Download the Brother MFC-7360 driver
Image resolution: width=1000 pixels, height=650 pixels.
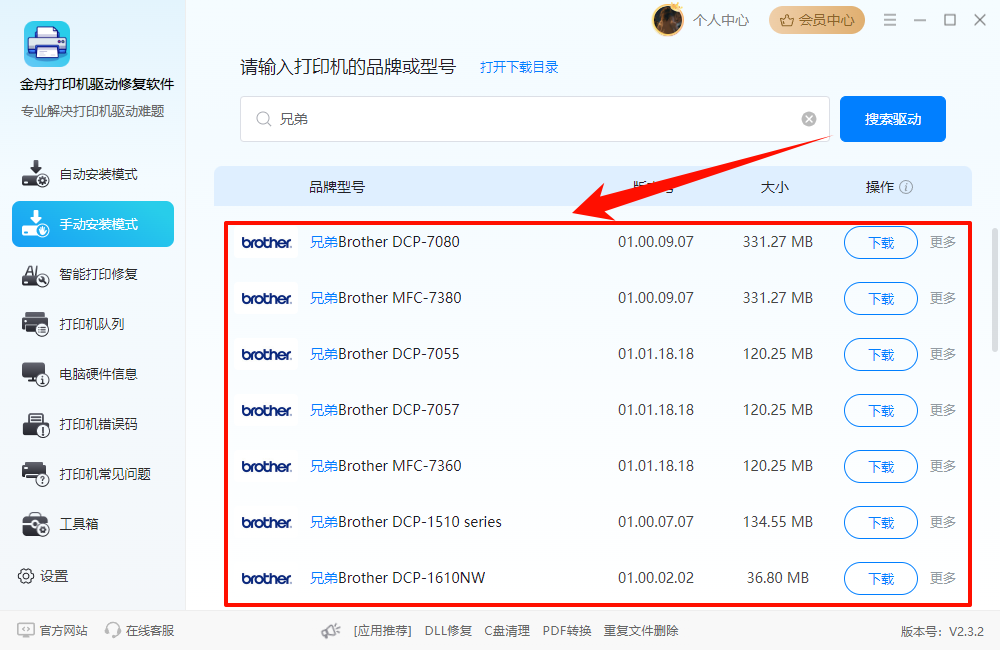pyautogui.click(x=881, y=466)
